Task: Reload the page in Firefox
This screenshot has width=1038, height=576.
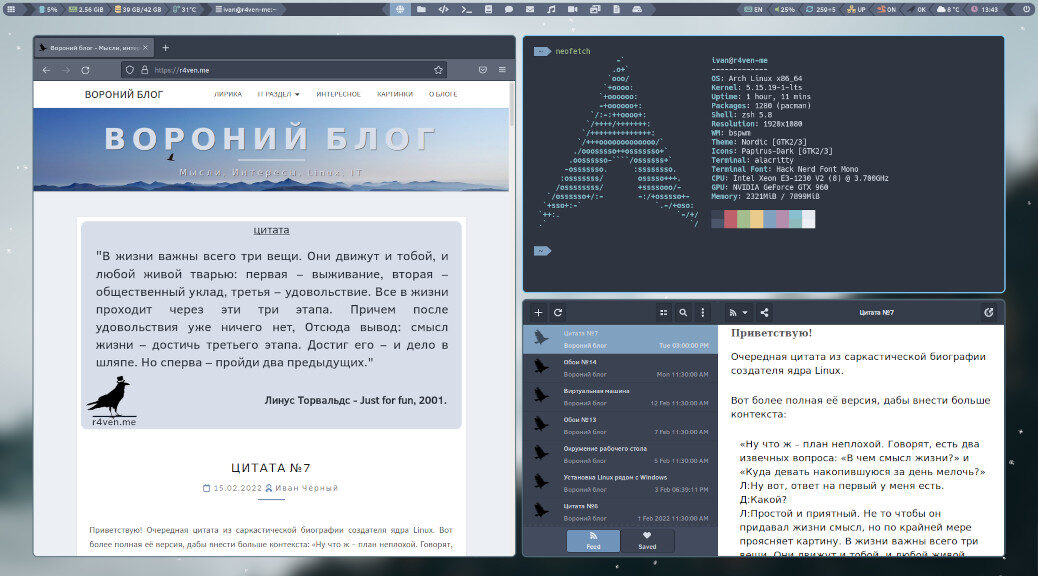Action: [85, 70]
